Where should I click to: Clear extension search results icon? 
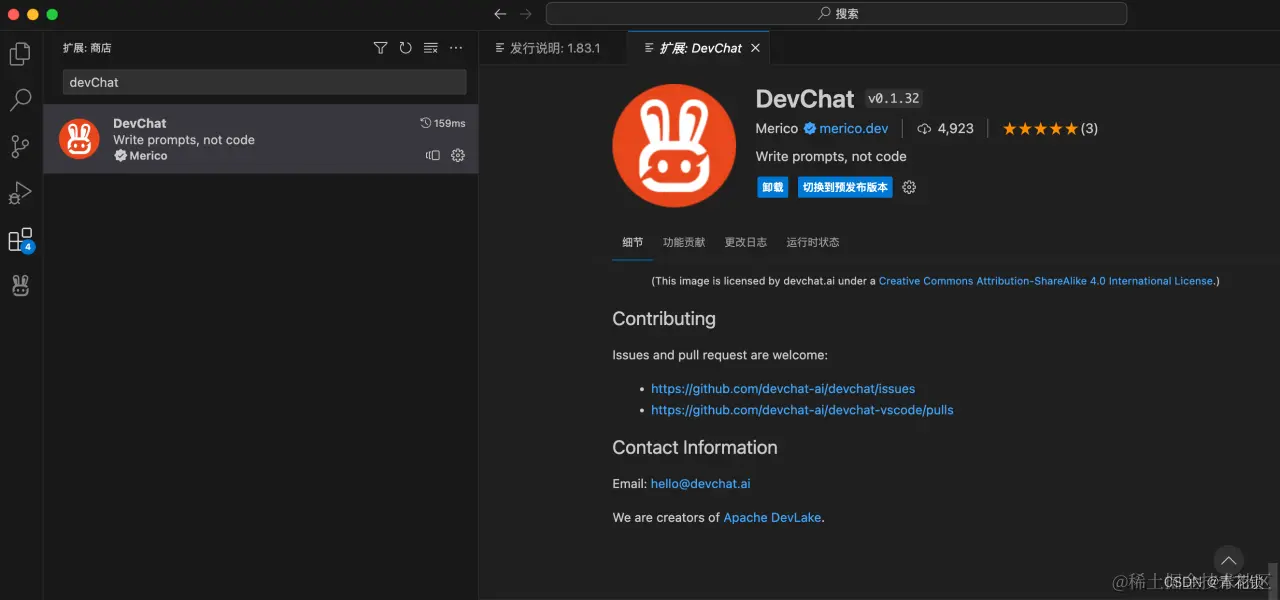coord(431,48)
